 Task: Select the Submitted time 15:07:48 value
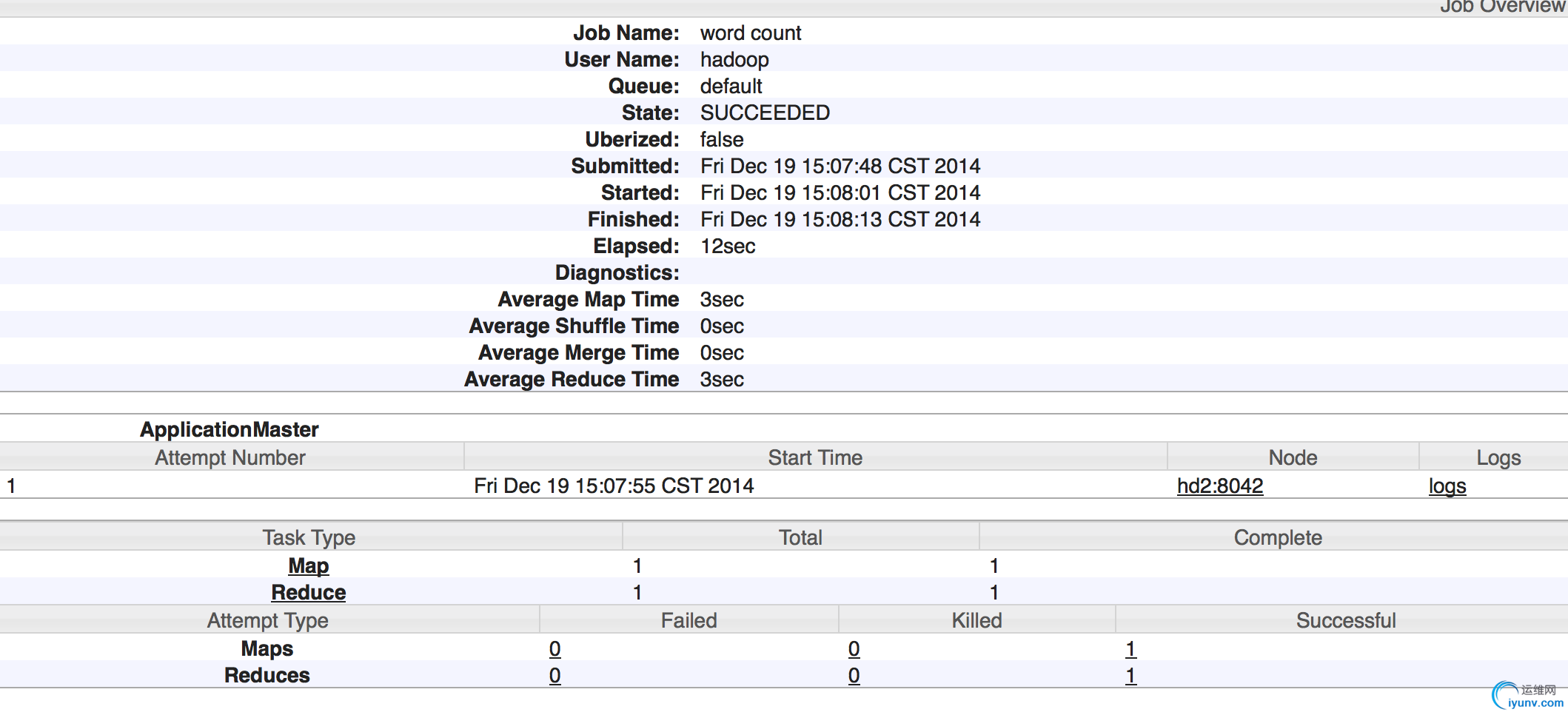coord(840,167)
